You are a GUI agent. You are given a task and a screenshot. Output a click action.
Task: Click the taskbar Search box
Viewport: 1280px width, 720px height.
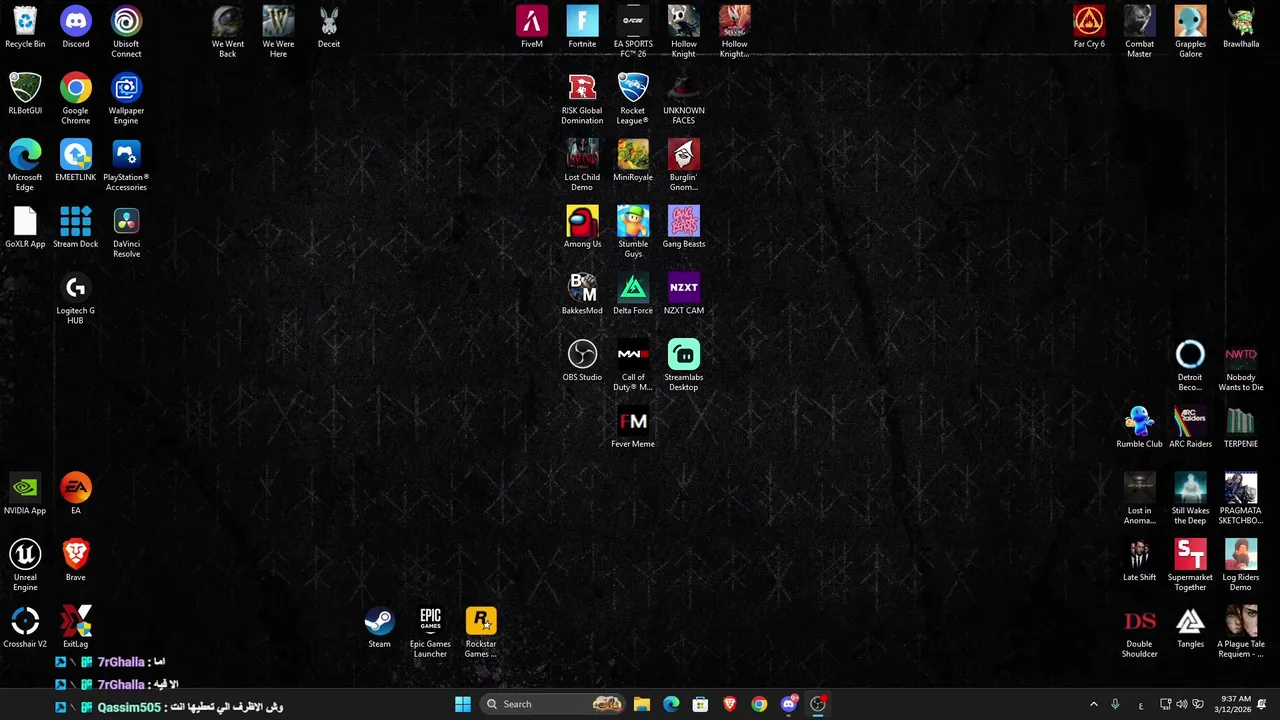click(553, 704)
